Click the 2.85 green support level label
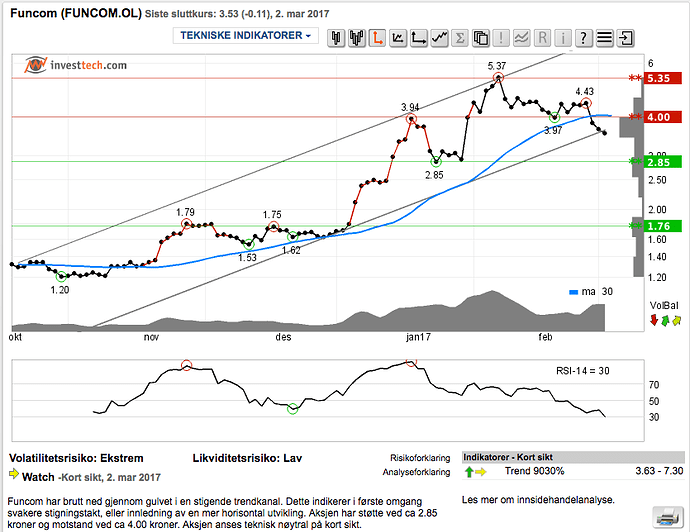Viewport: 690px width, 532px height. [656, 162]
